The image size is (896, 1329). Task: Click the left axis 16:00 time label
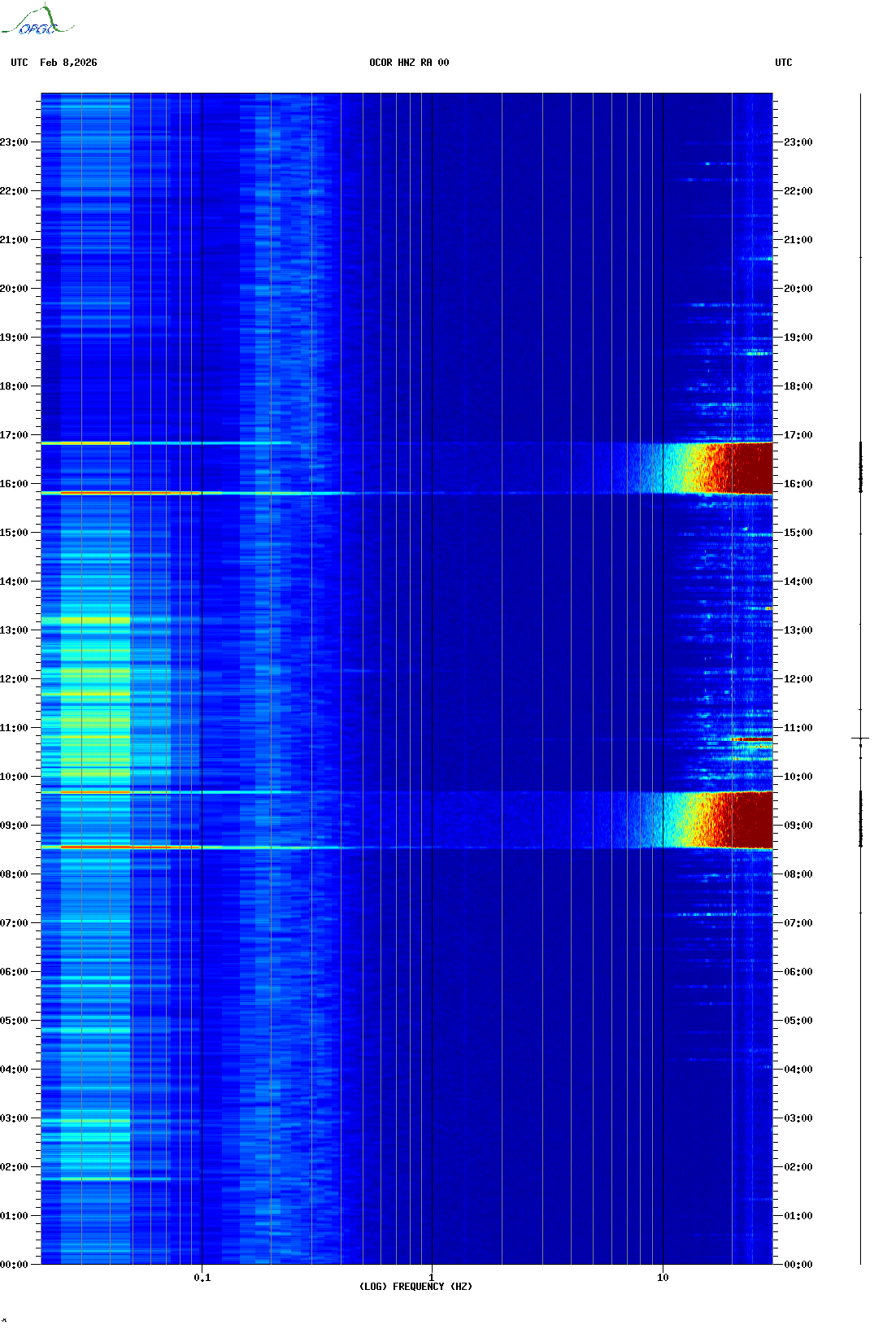click(14, 484)
